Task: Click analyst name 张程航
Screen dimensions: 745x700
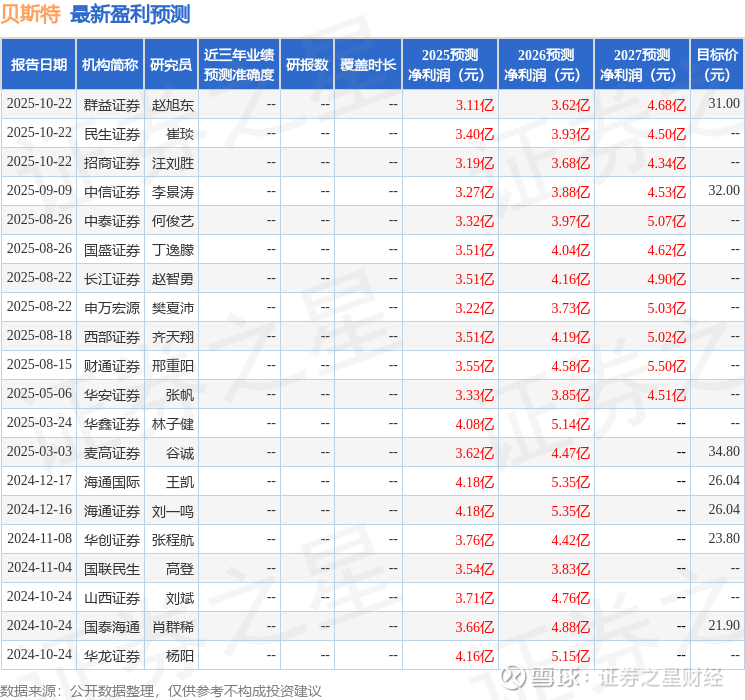Action: pyautogui.click(x=173, y=540)
